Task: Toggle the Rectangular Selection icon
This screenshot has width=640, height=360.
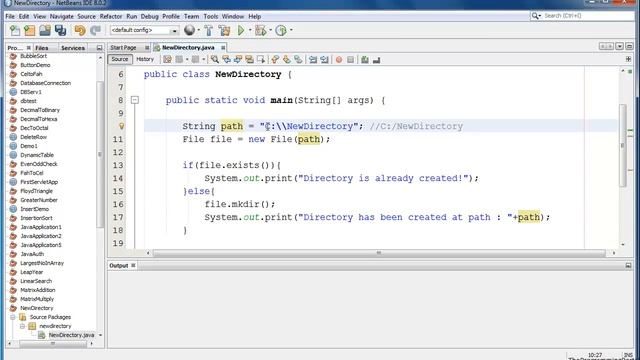Action: (260, 60)
